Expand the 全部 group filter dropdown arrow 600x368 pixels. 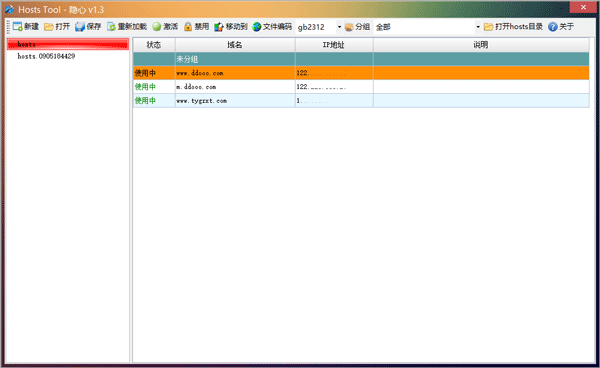pos(478,27)
